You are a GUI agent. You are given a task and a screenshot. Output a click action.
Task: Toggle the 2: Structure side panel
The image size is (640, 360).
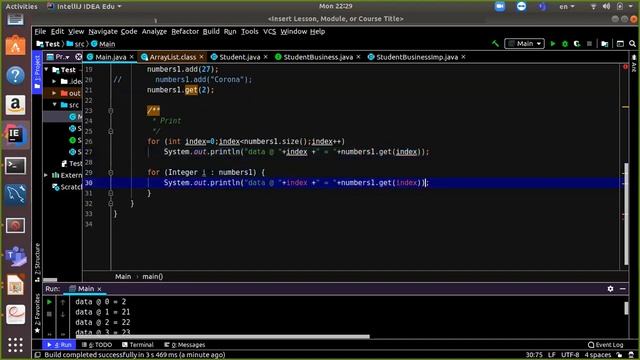click(x=37, y=262)
